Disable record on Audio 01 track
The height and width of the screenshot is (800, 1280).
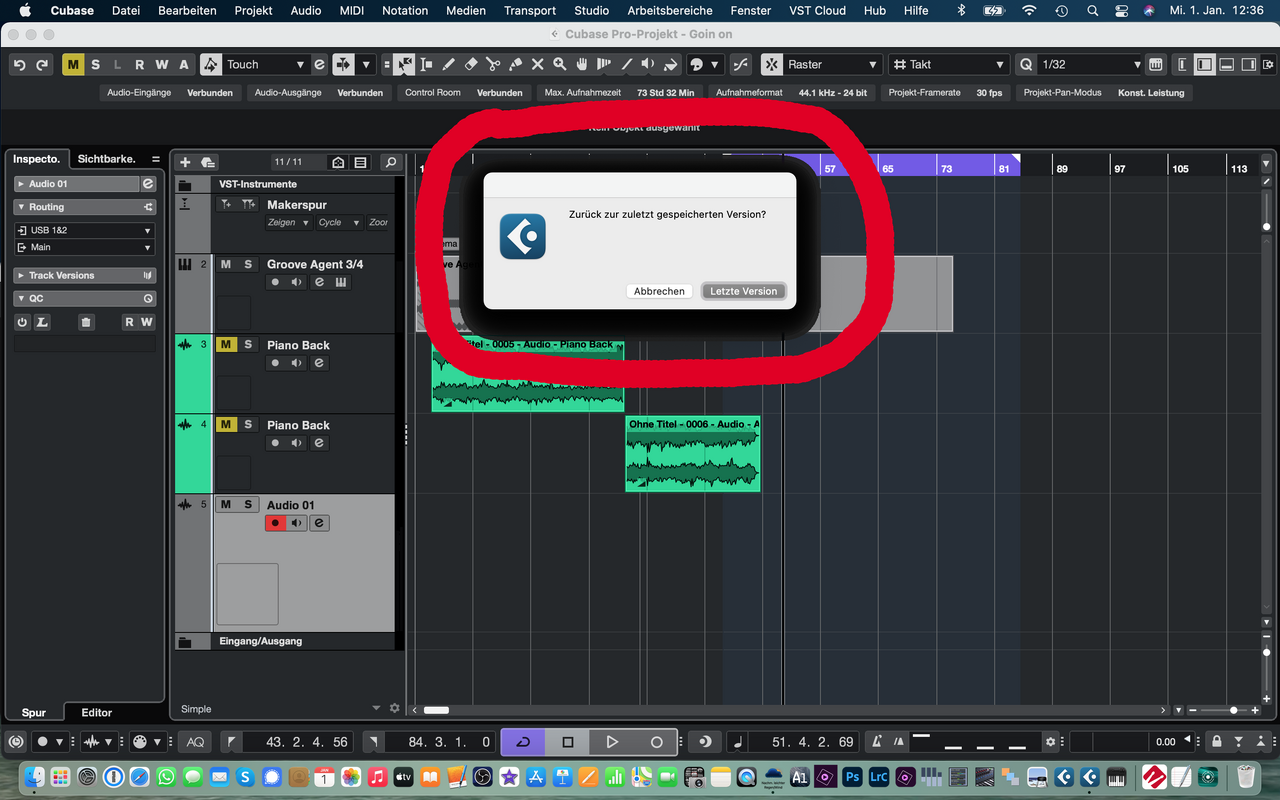coord(275,523)
